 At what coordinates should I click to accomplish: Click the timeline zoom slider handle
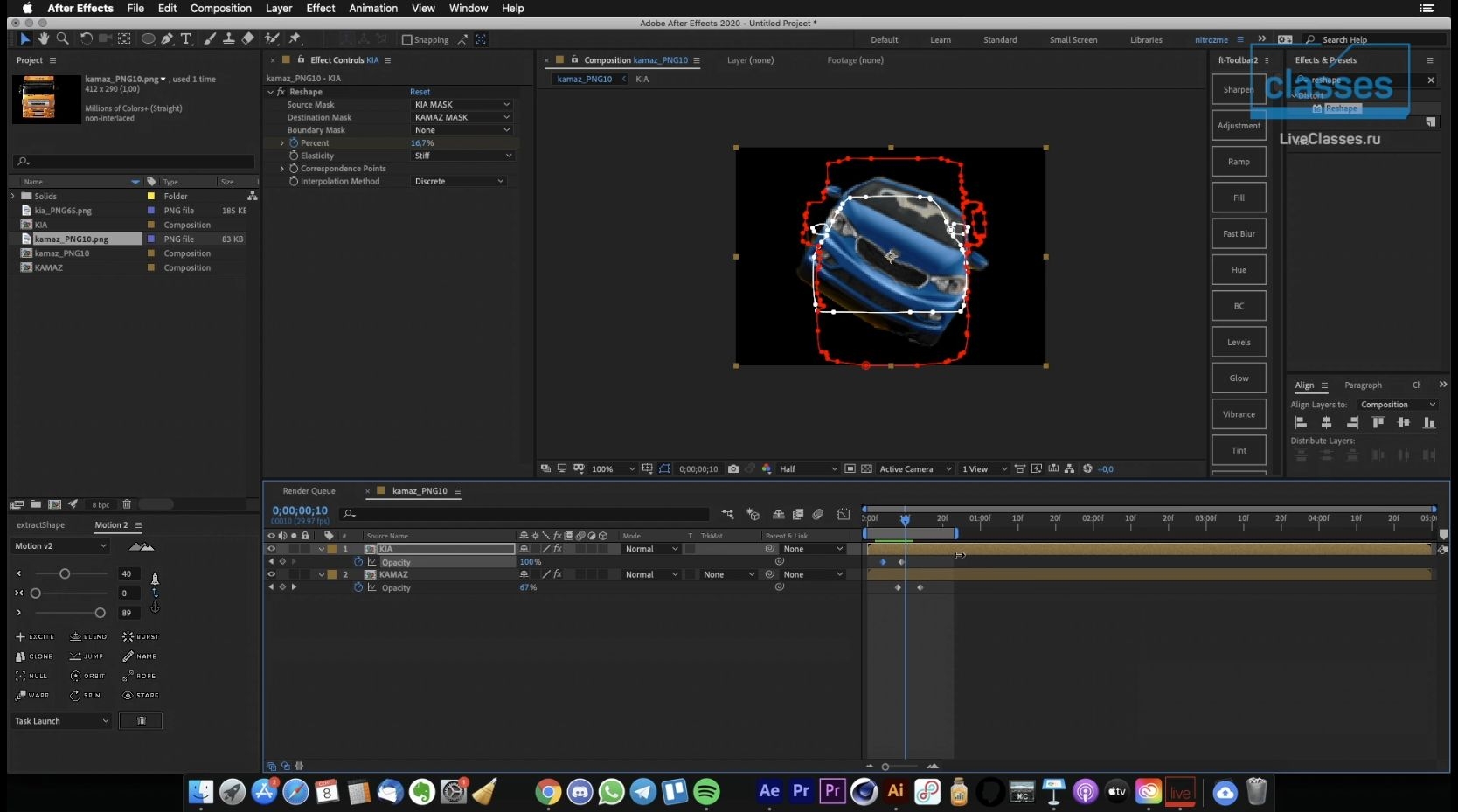885,767
